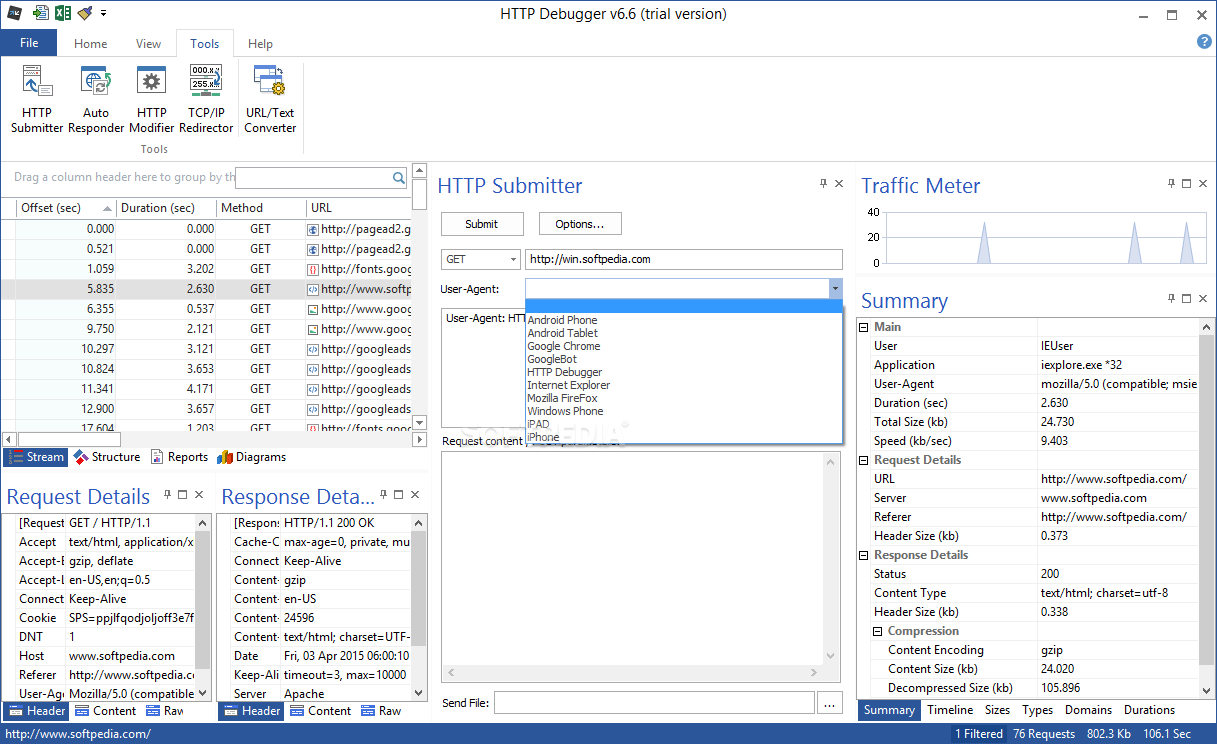Viewport: 1217px width, 744px height.
Task: Switch to the View ribbon tab
Action: (x=148, y=44)
